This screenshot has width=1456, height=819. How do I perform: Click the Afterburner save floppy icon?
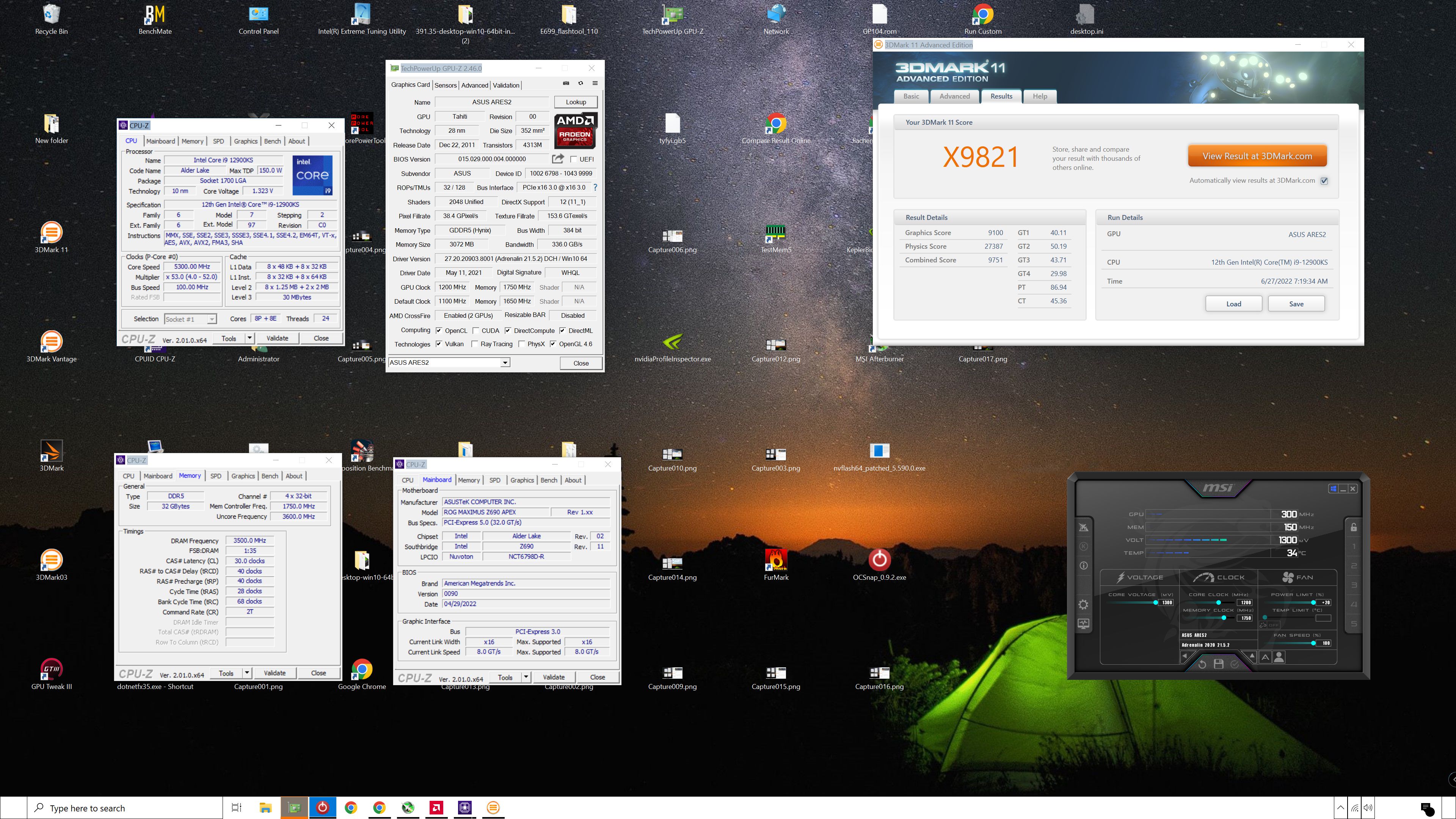1219,664
